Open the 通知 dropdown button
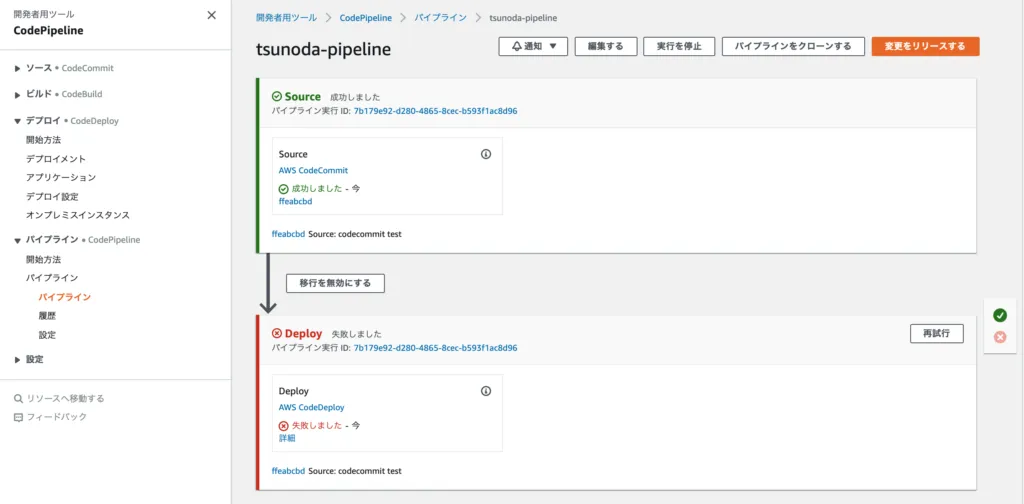Image resolution: width=1024 pixels, height=504 pixels. (x=533, y=46)
